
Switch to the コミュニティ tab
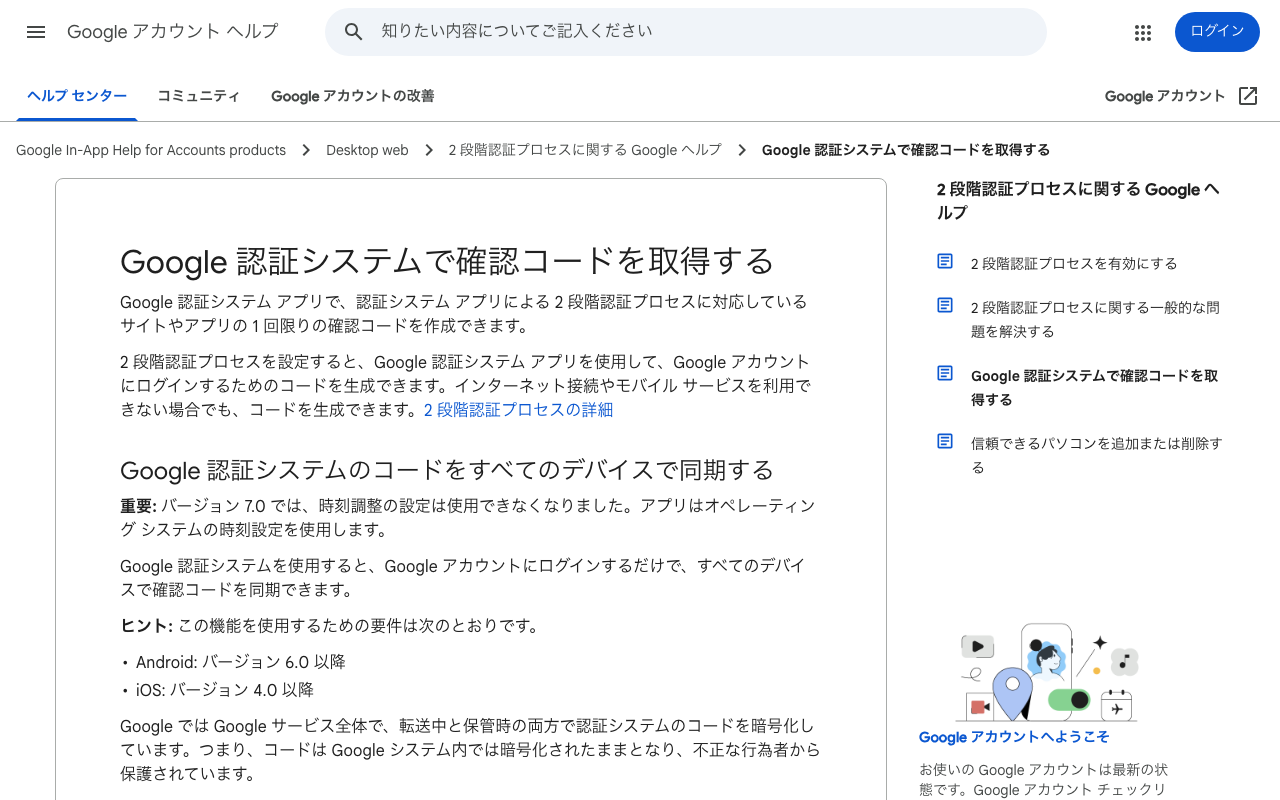click(x=199, y=96)
